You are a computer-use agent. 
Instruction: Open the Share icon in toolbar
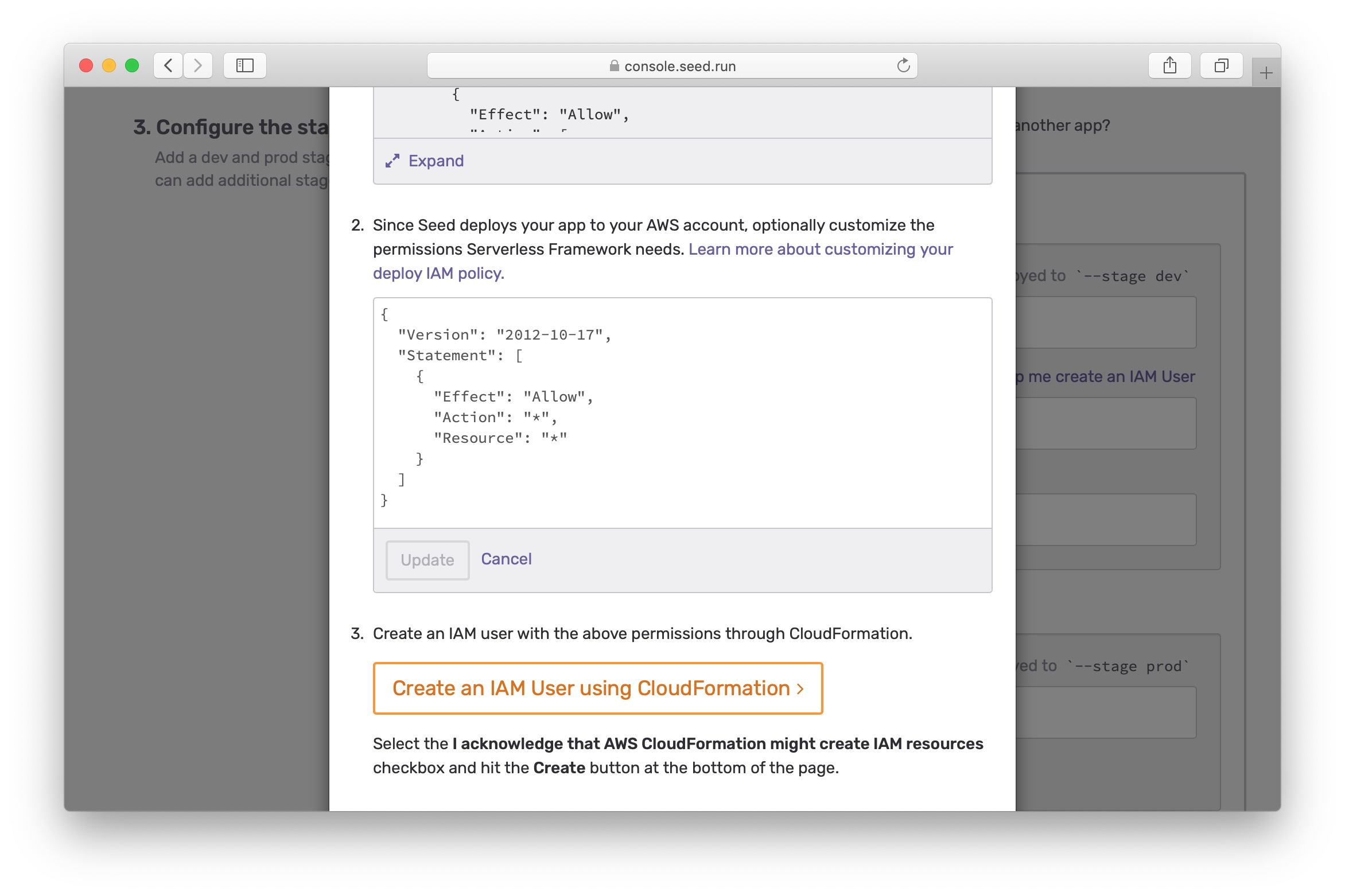pyautogui.click(x=1169, y=65)
